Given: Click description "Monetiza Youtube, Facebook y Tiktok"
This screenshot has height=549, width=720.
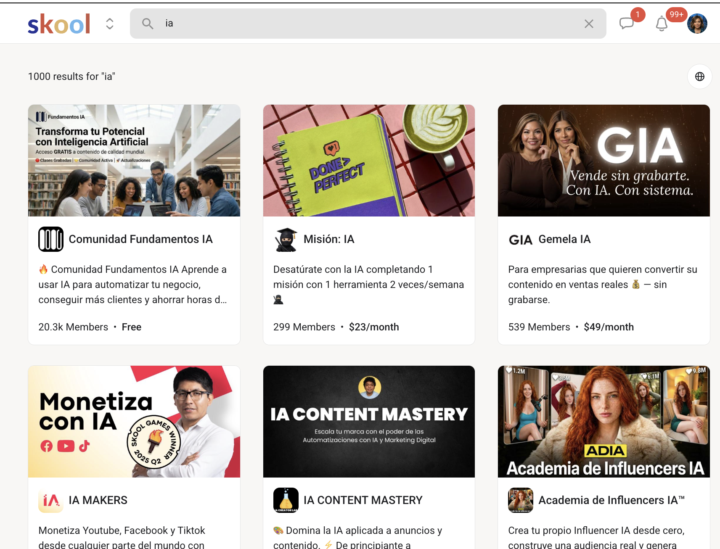Looking at the screenshot, I should tap(122, 538).
